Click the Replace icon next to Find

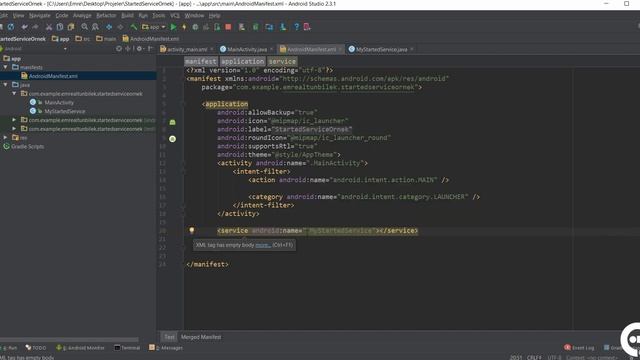pyautogui.click(x=96, y=27)
